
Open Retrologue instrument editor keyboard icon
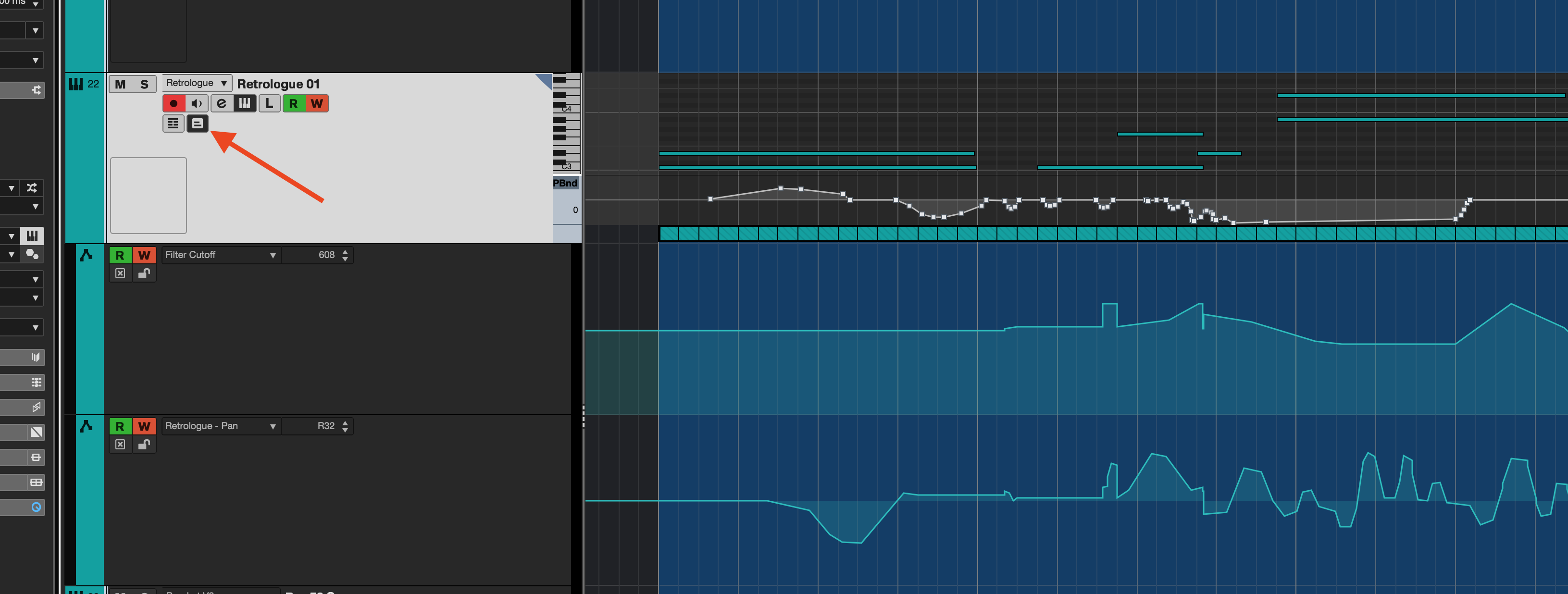tap(245, 103)
